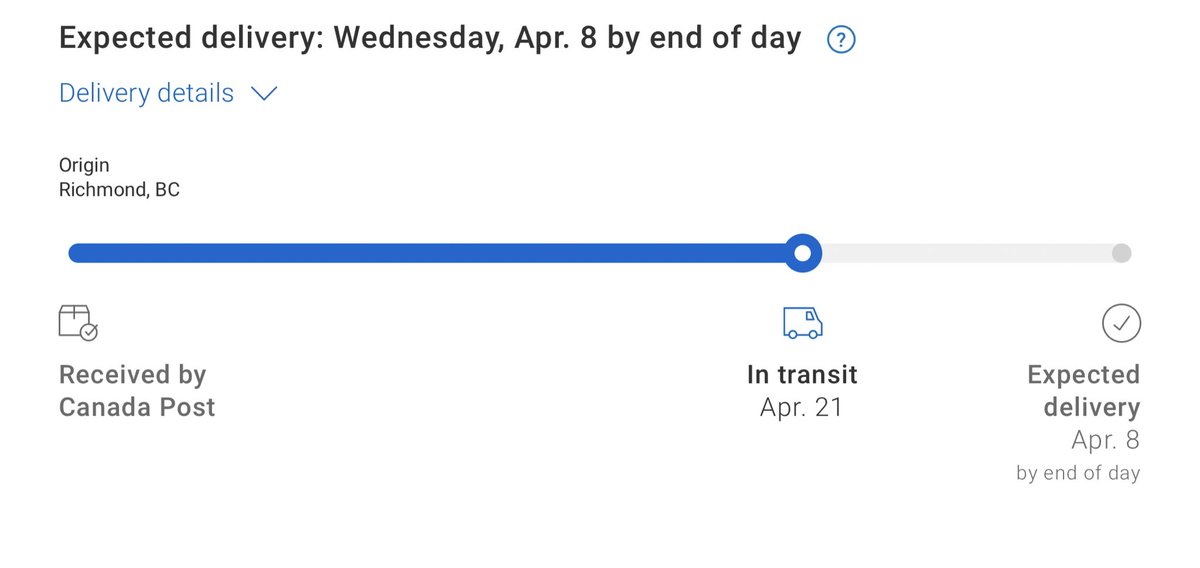Select the Expected delivery heading text

[x=430, y=39]
